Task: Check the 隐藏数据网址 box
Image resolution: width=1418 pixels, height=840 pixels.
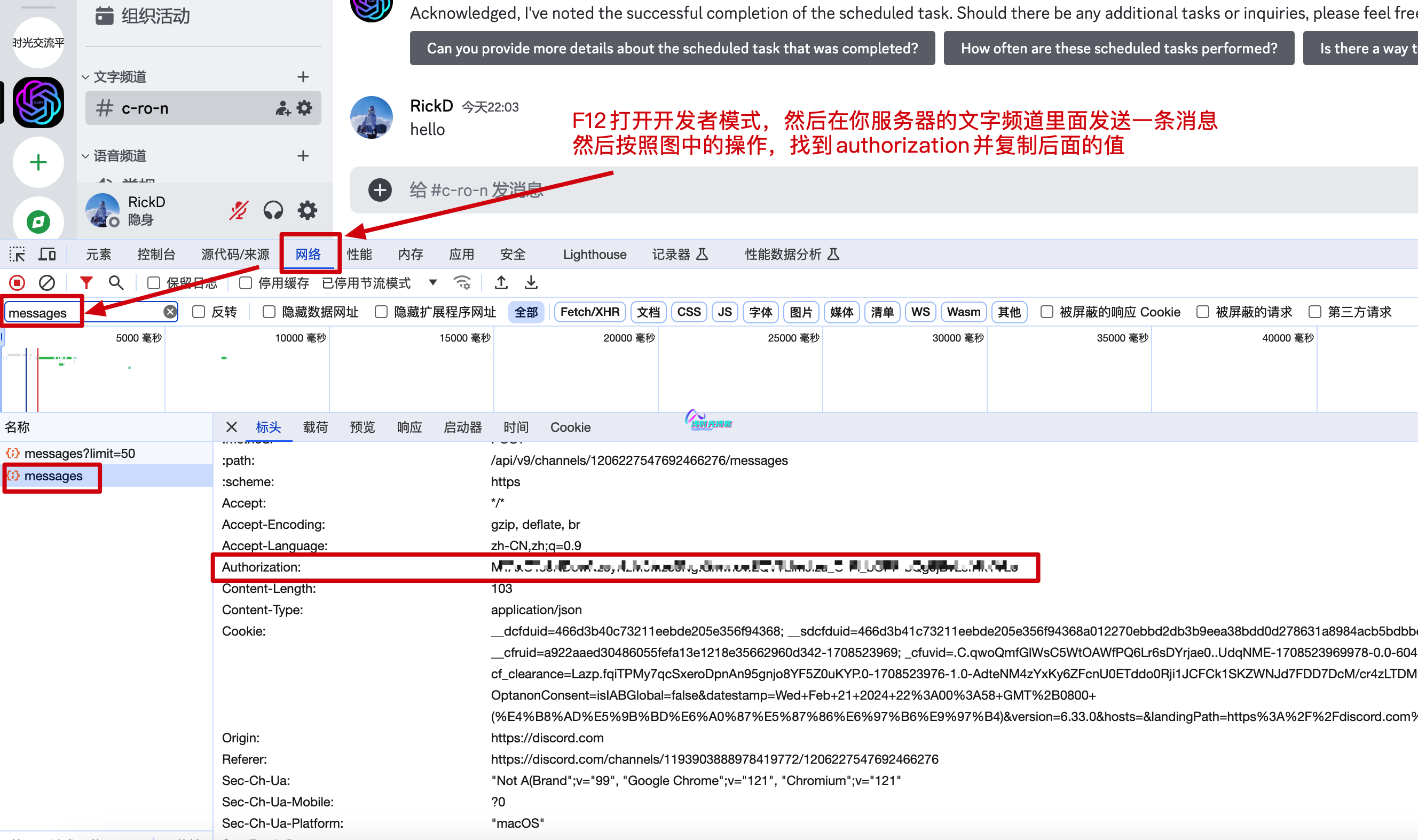Action: click(x=269, y=312)
